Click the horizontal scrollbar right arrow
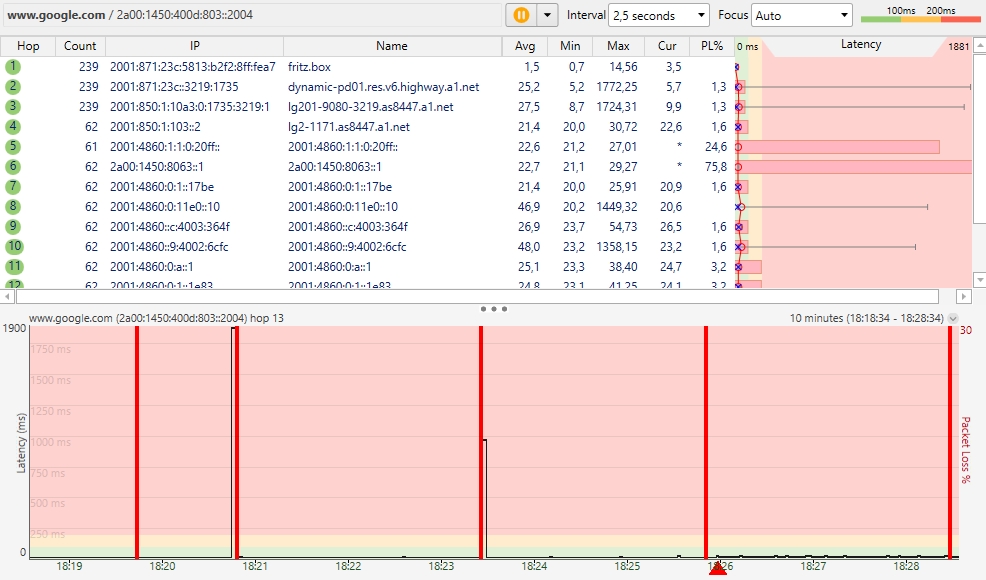The width and height of the screenshot is (986, 580). pos(964,296)
